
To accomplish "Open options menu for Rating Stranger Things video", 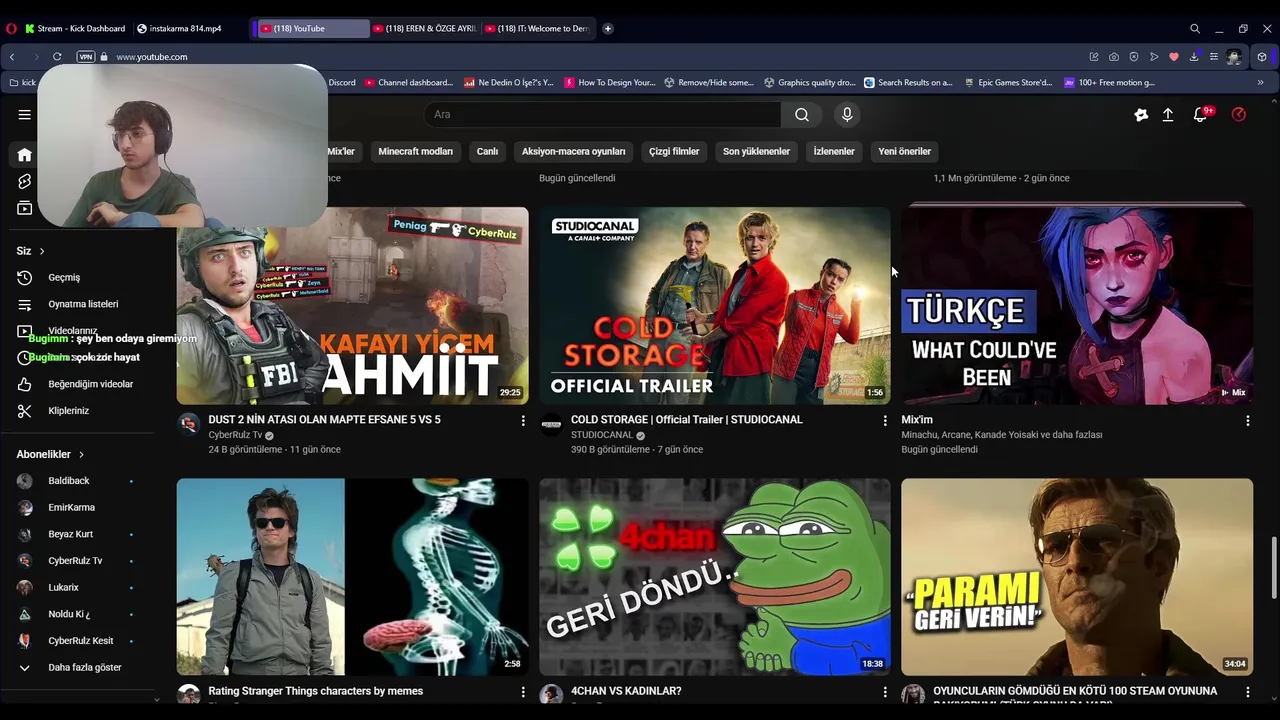I will [x=522, y=692].
